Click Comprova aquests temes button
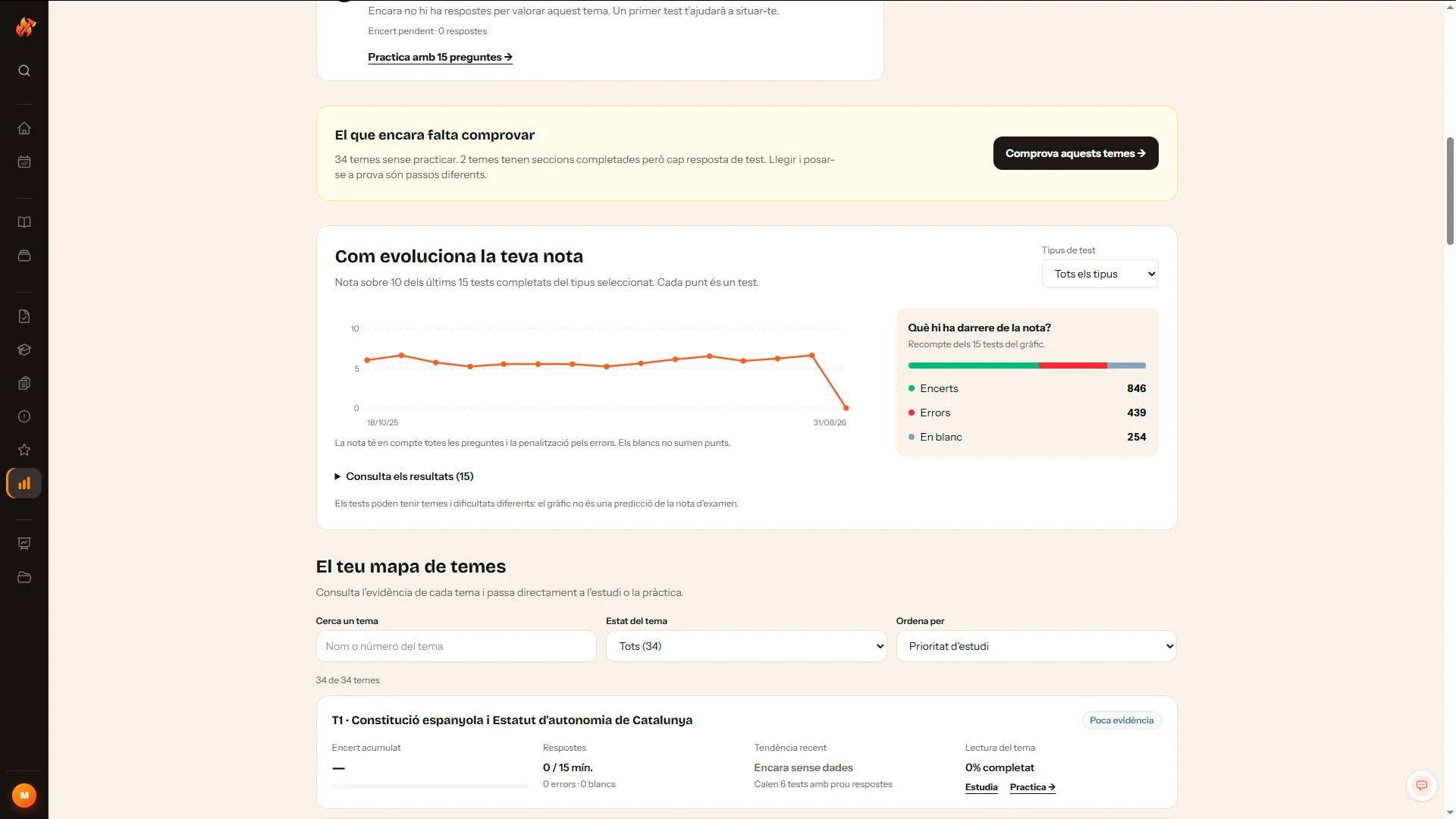The image size is (1456, 819). [1075, 153]
